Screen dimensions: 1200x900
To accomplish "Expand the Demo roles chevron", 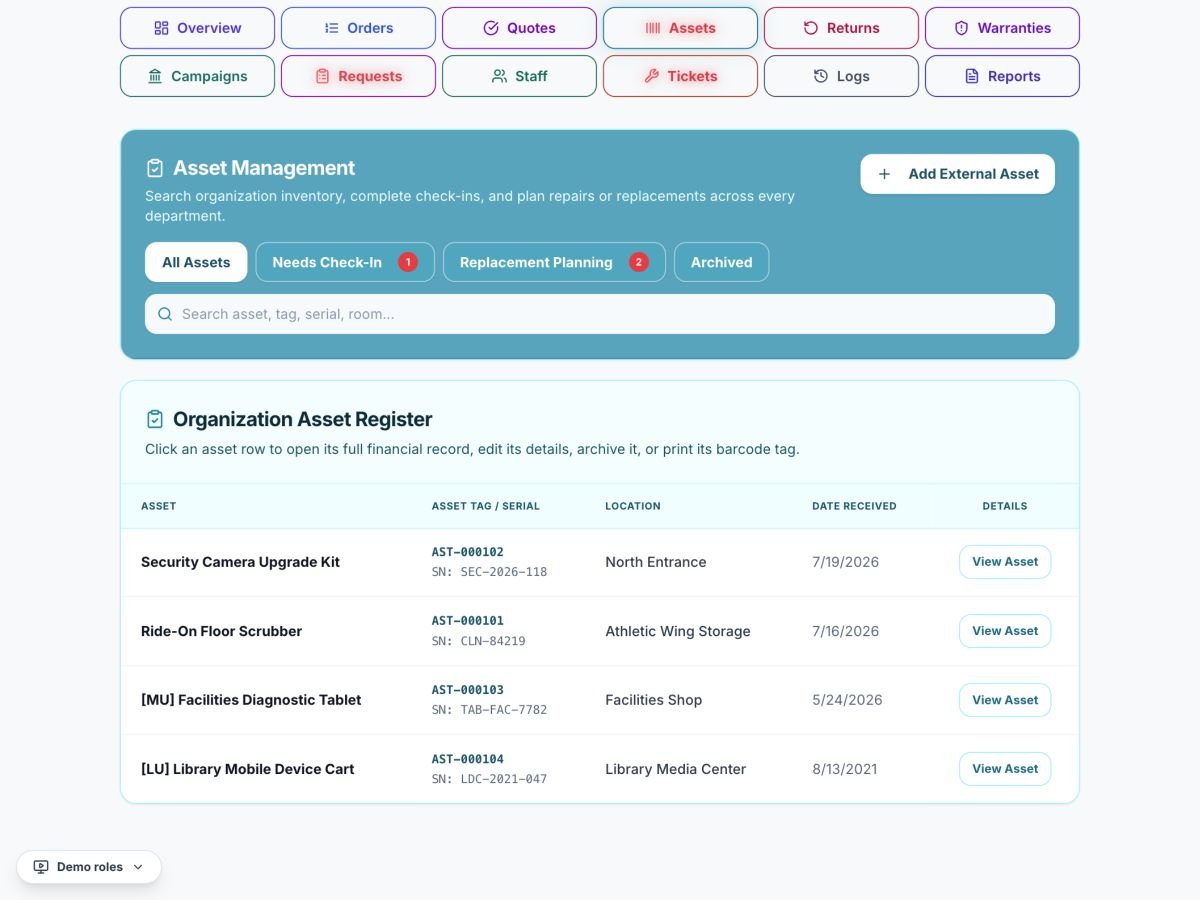I will point(138,867).
